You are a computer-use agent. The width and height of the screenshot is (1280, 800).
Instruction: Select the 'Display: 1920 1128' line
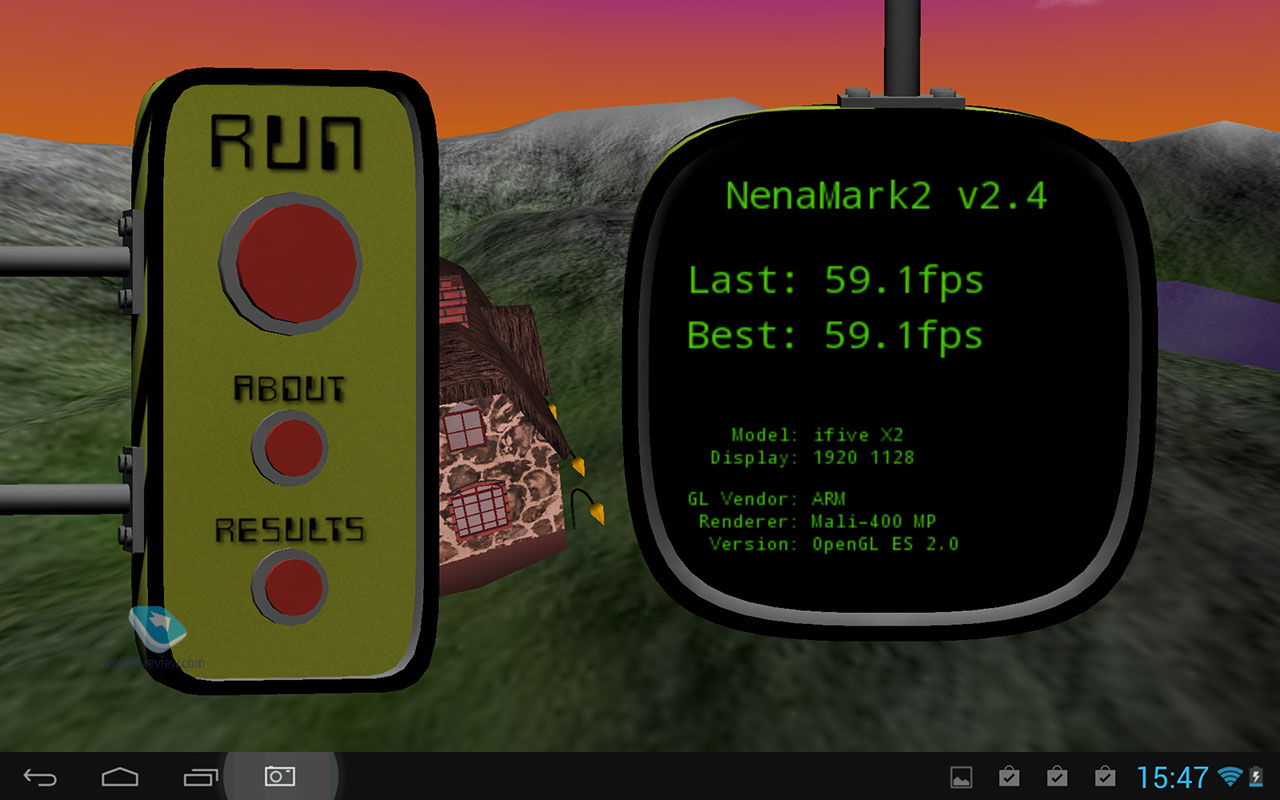(812, 457)
